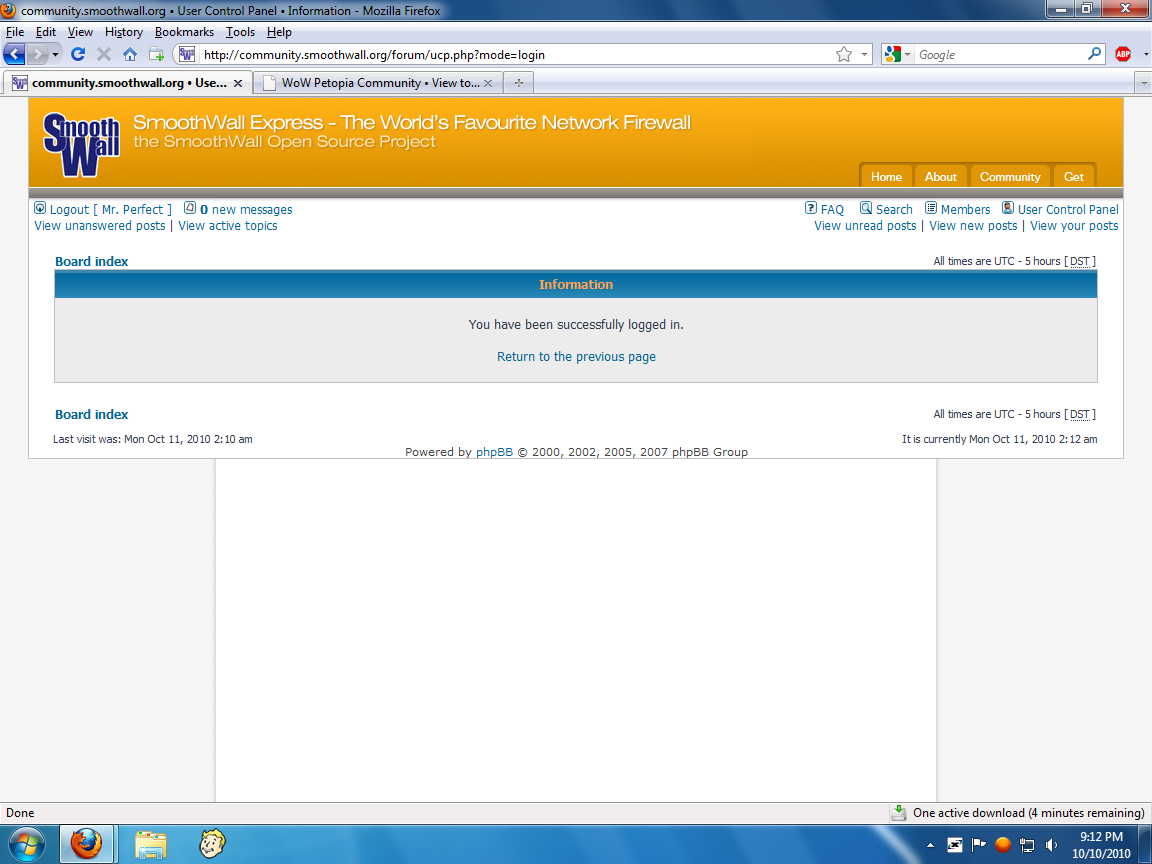Open the FAQ link
Screen dimensions: 1152x864
832,209
